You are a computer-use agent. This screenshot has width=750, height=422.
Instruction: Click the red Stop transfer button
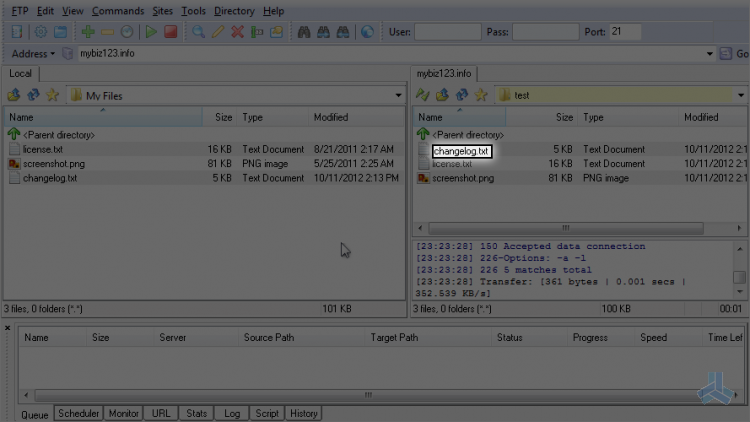click(x=170, y=32)
